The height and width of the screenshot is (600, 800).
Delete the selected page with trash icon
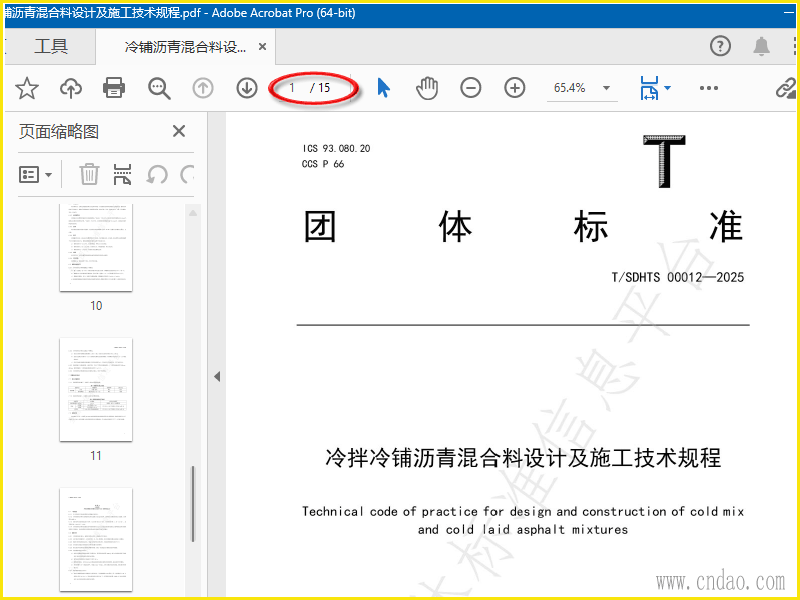click(89, 174)
